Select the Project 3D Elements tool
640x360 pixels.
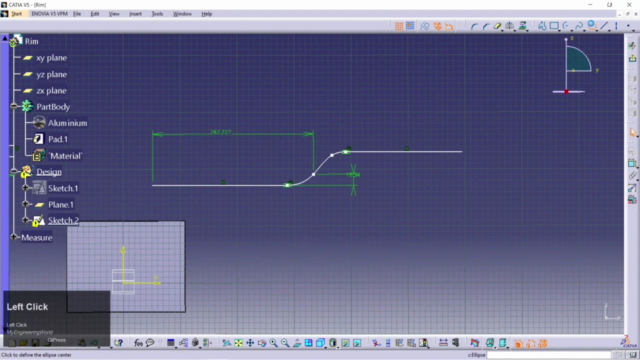[x=522, y=26]
